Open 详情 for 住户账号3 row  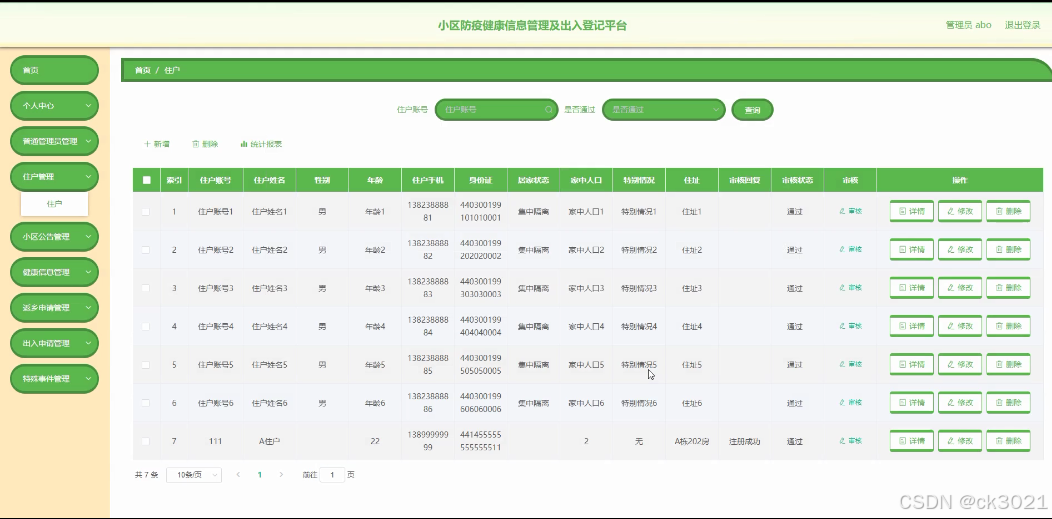[912, 288]
